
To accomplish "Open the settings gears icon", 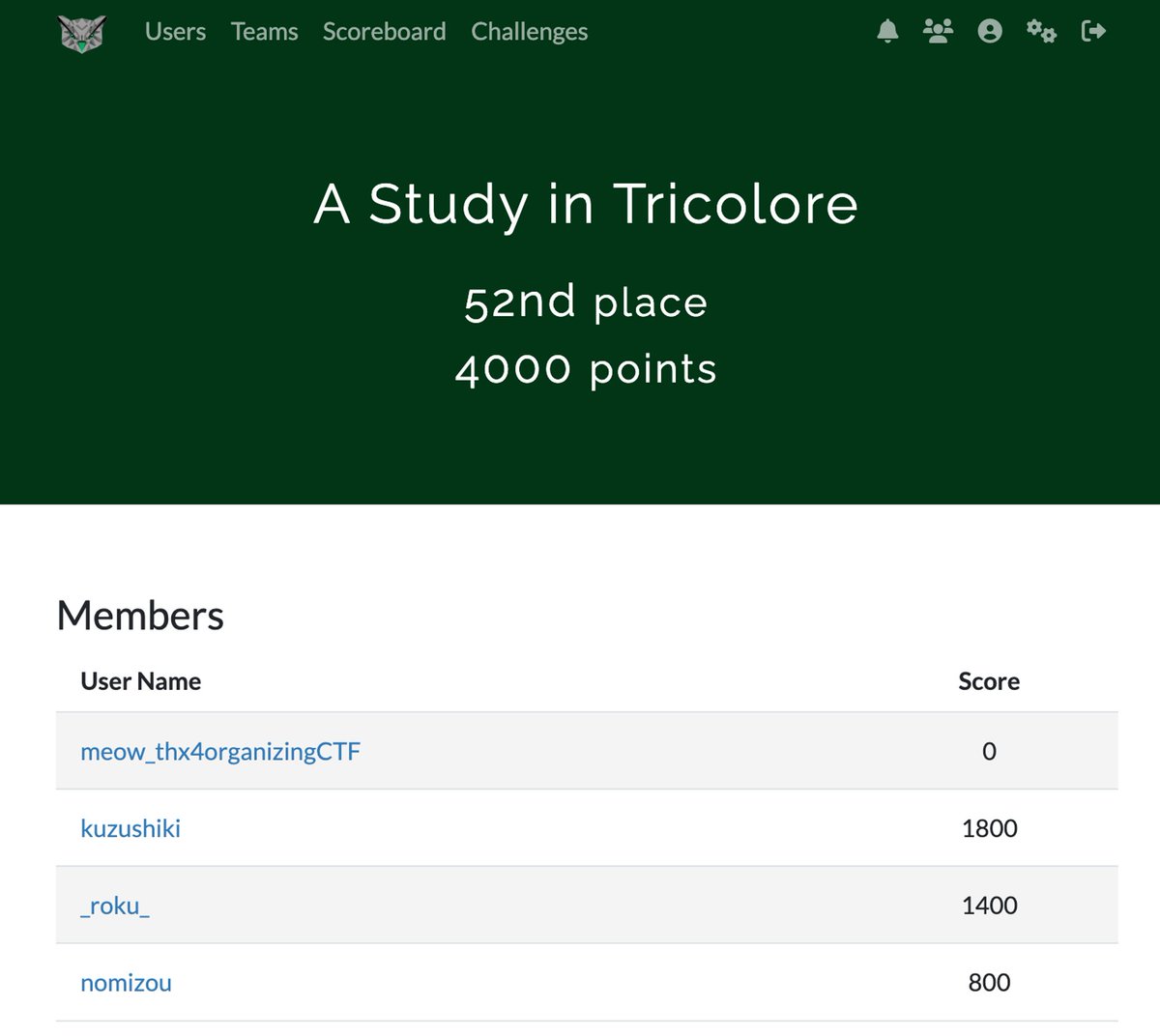I will (x=1041, y=31).
